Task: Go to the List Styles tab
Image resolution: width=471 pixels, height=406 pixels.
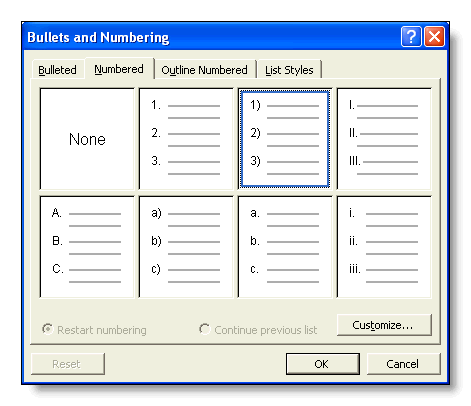Action: (x=289, y=70)
